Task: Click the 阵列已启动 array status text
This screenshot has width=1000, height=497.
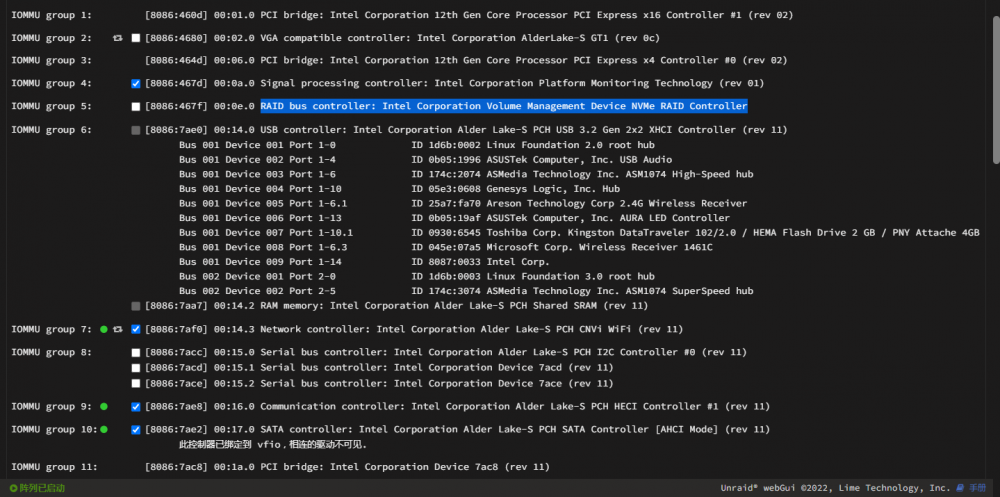Action: click(42, 488)
